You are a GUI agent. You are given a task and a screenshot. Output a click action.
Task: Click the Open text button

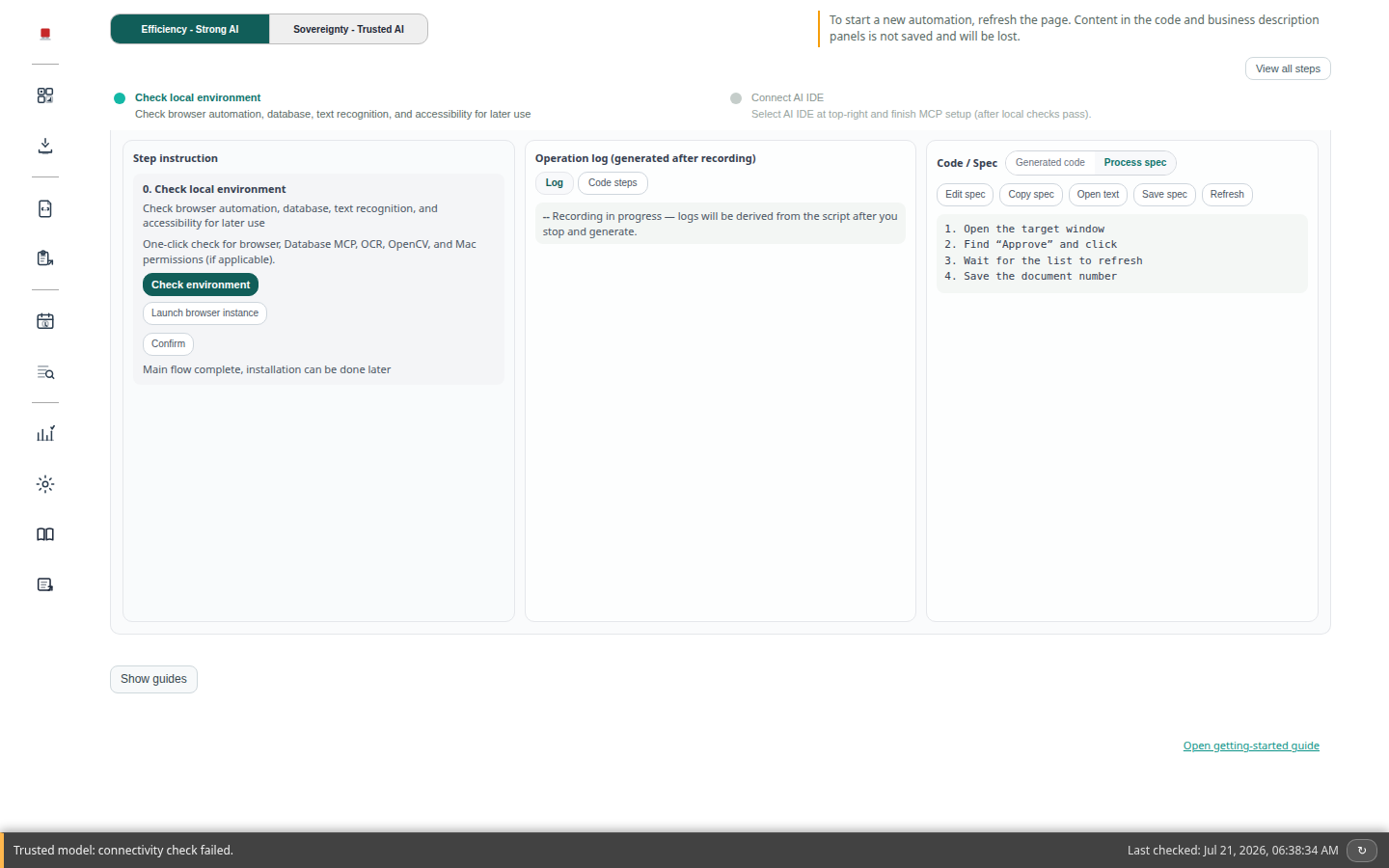tap(1098, 195)
